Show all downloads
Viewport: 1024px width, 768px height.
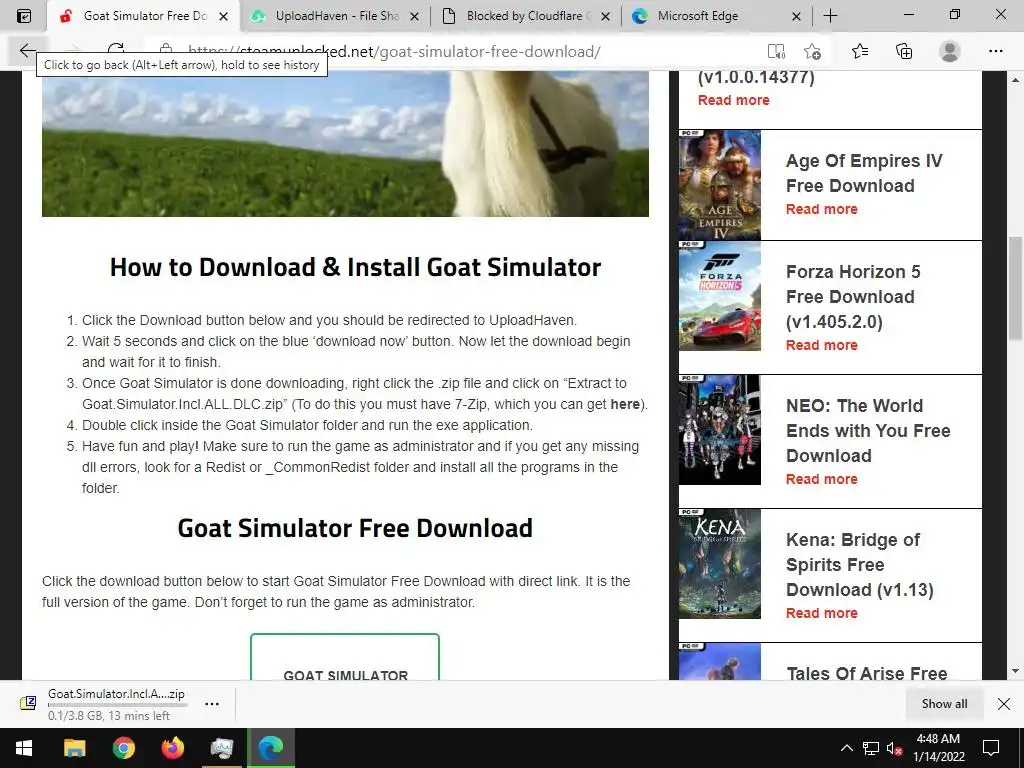pos(944,703)
